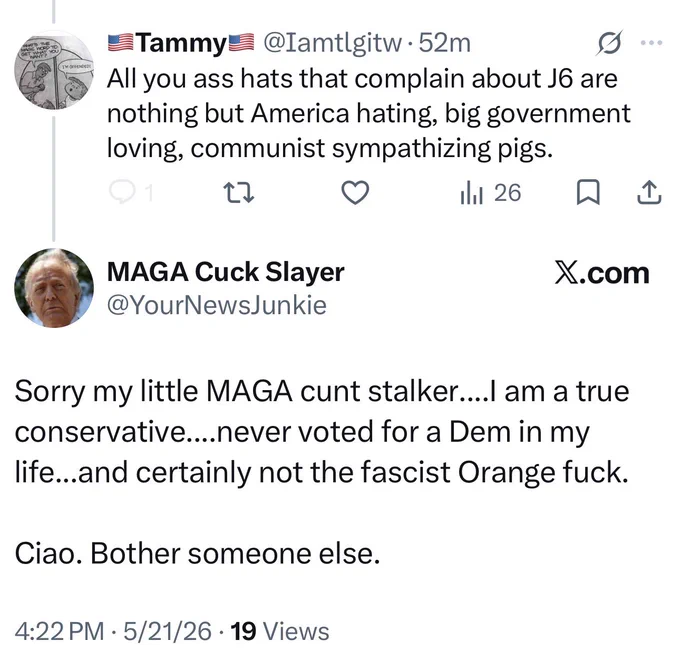Select the Tammy display name
The width and height of the screenshot is (680, 660).
pyautogui.click(x=180, y=43)
